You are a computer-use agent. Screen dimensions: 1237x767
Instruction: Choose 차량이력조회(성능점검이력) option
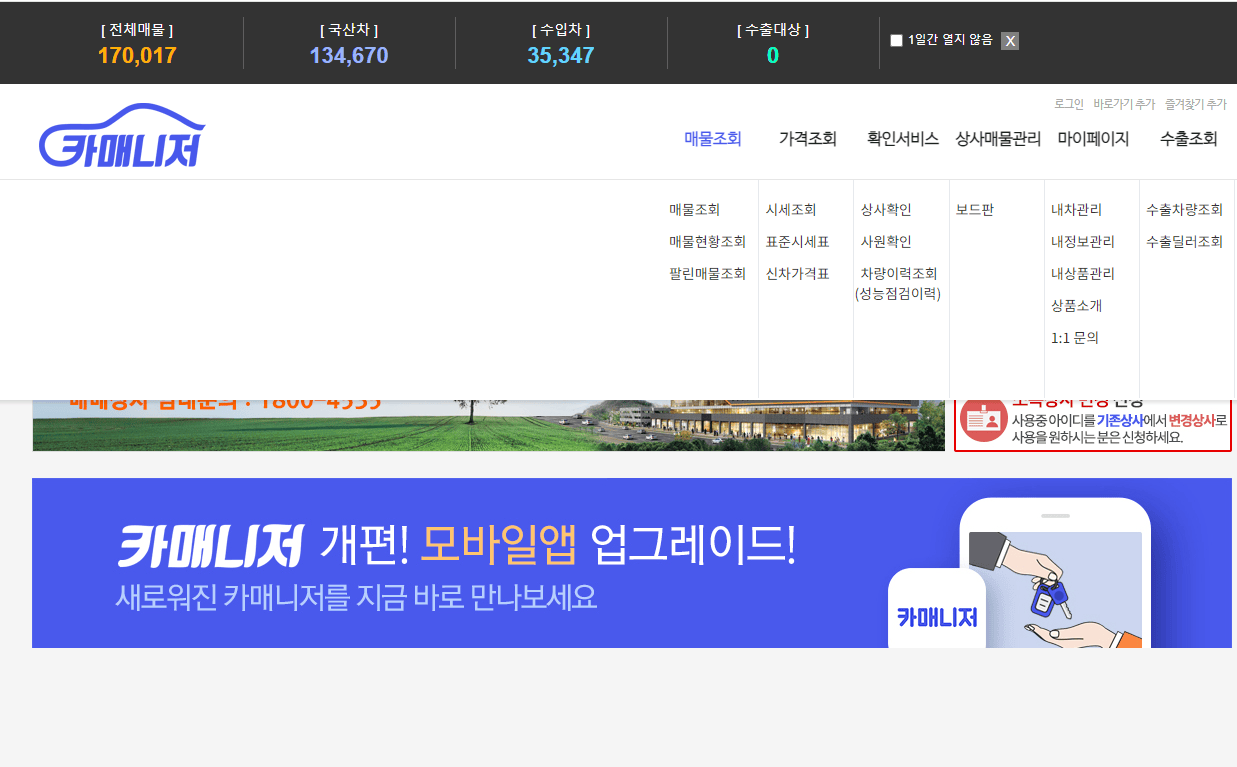pyautogui.click(x=898, y=282)
